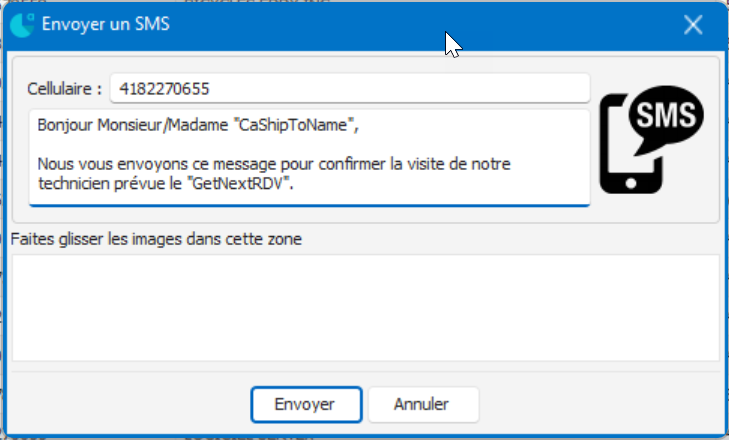Cancel with the Annuler button

422,404
